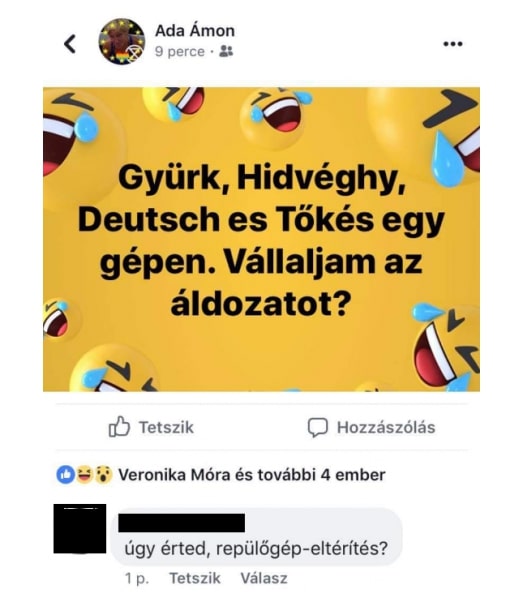The image size is (518, 600).
Task: Click the redacted commenter name
Action: pyautogui.click(x=181, y=523)
